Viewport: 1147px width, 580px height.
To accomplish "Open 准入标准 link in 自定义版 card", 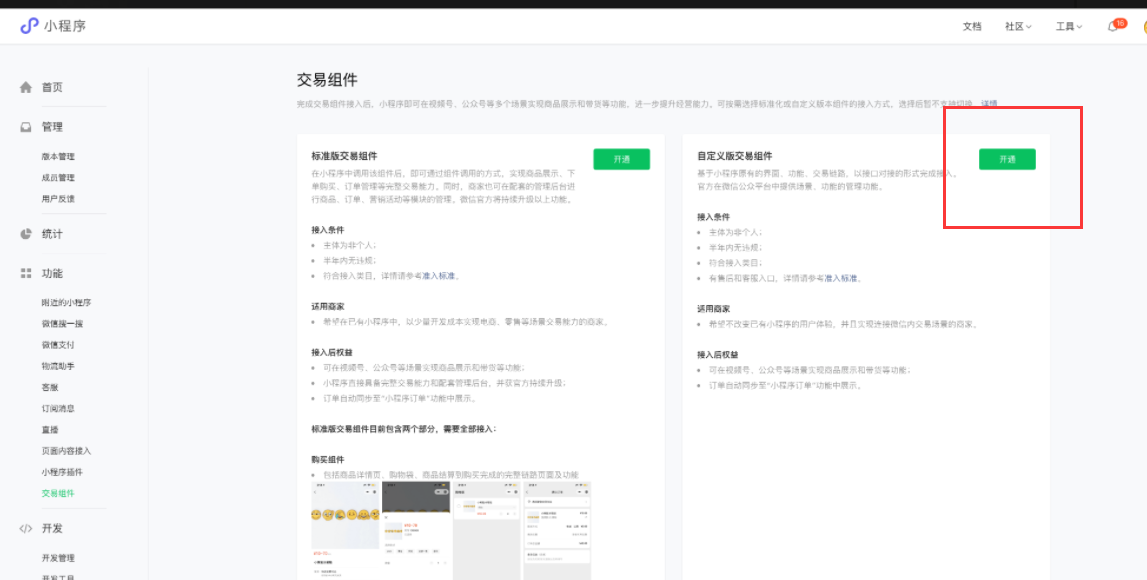I will point(841,278).
